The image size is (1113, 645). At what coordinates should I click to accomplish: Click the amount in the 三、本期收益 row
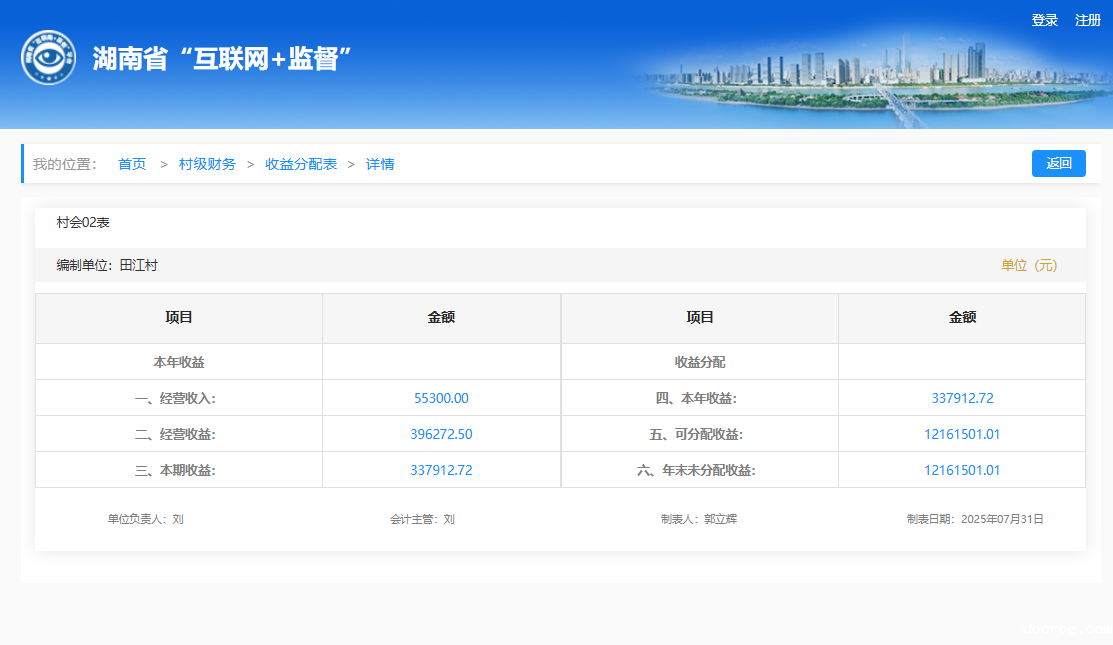(441, 470)
